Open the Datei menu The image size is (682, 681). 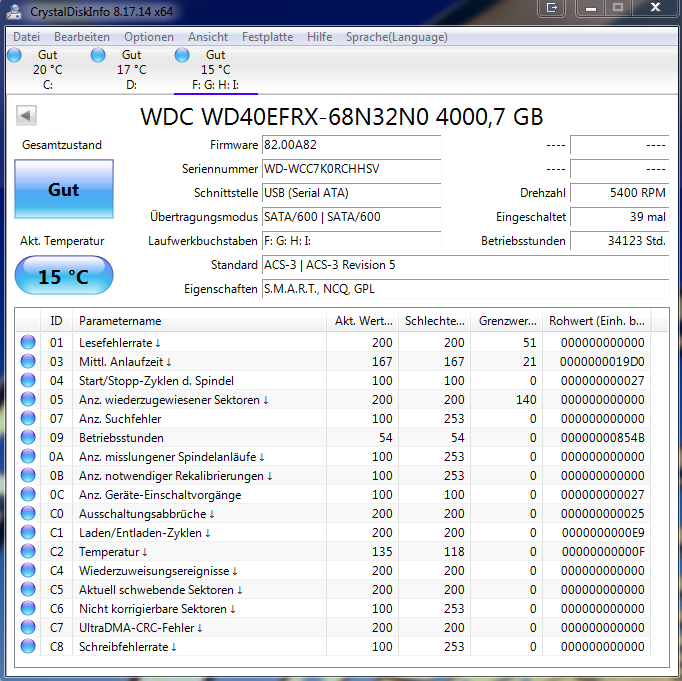tap(27, 37)
